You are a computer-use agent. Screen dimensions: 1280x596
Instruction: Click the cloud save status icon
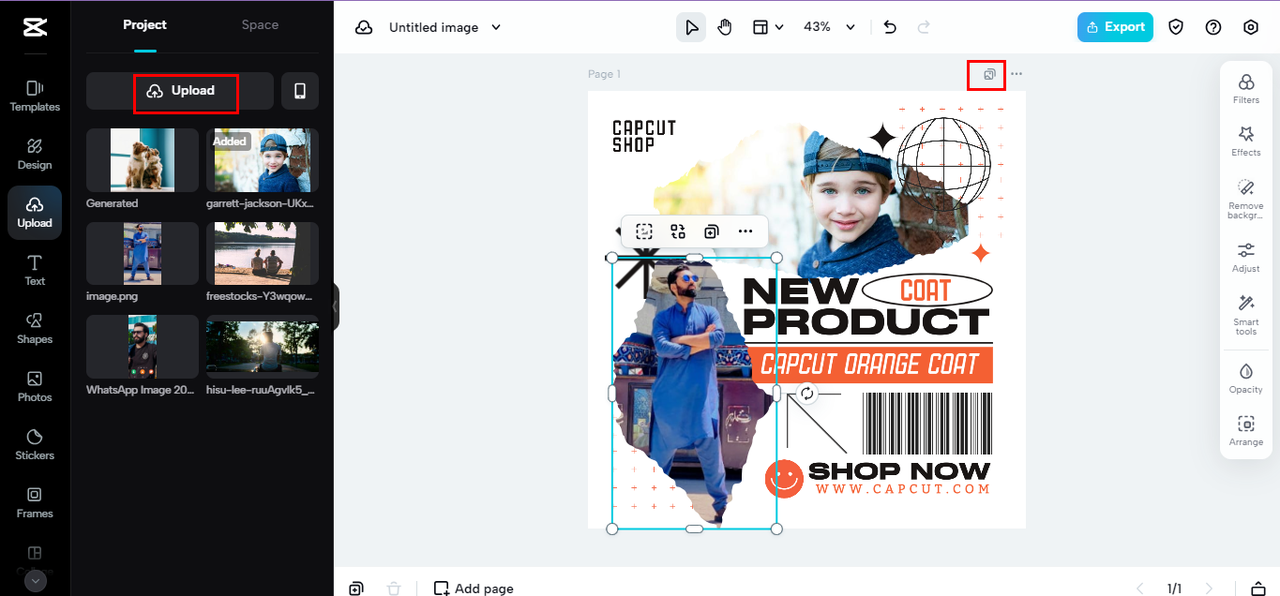[x=364, y=28]
